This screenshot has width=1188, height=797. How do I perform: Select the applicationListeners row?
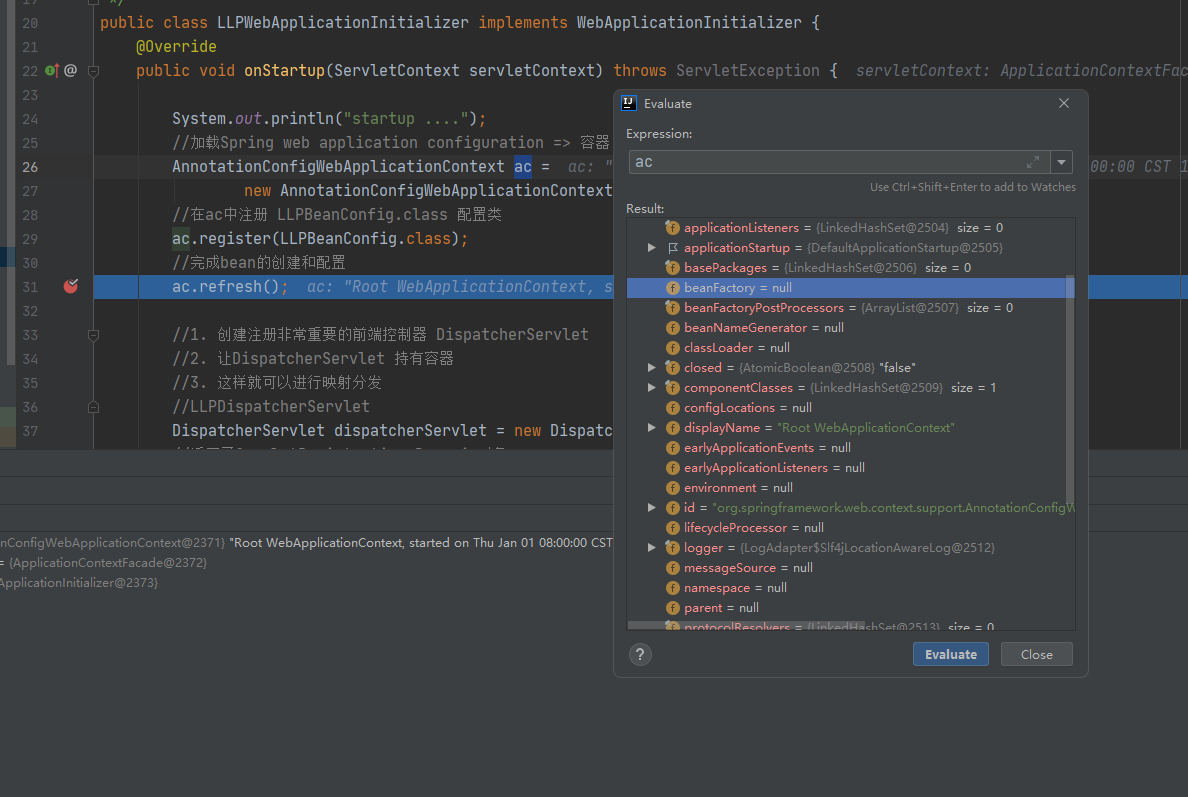click(x=850, y=227)
